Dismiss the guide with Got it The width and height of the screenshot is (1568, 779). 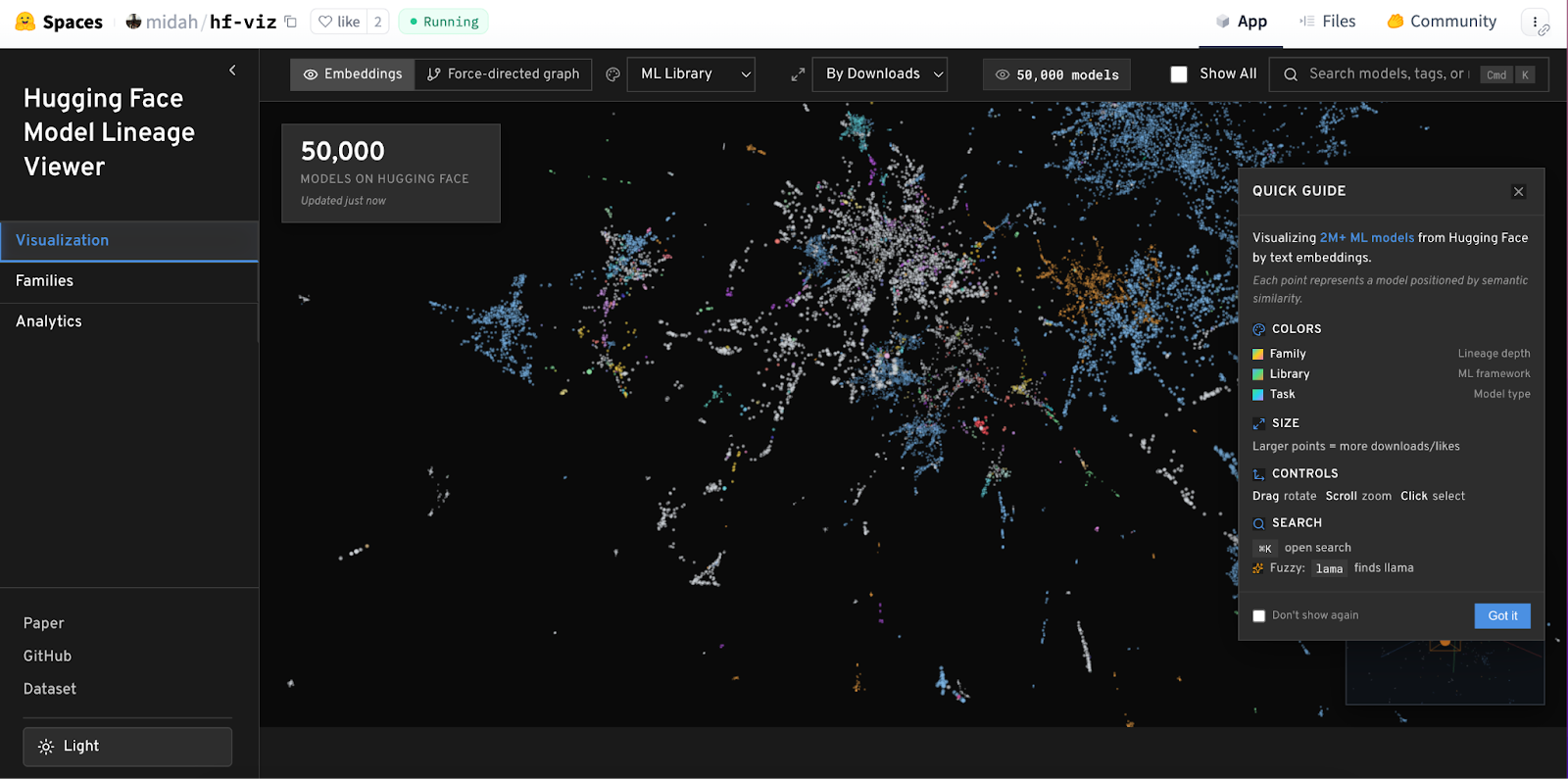(x=1502, y=616)
